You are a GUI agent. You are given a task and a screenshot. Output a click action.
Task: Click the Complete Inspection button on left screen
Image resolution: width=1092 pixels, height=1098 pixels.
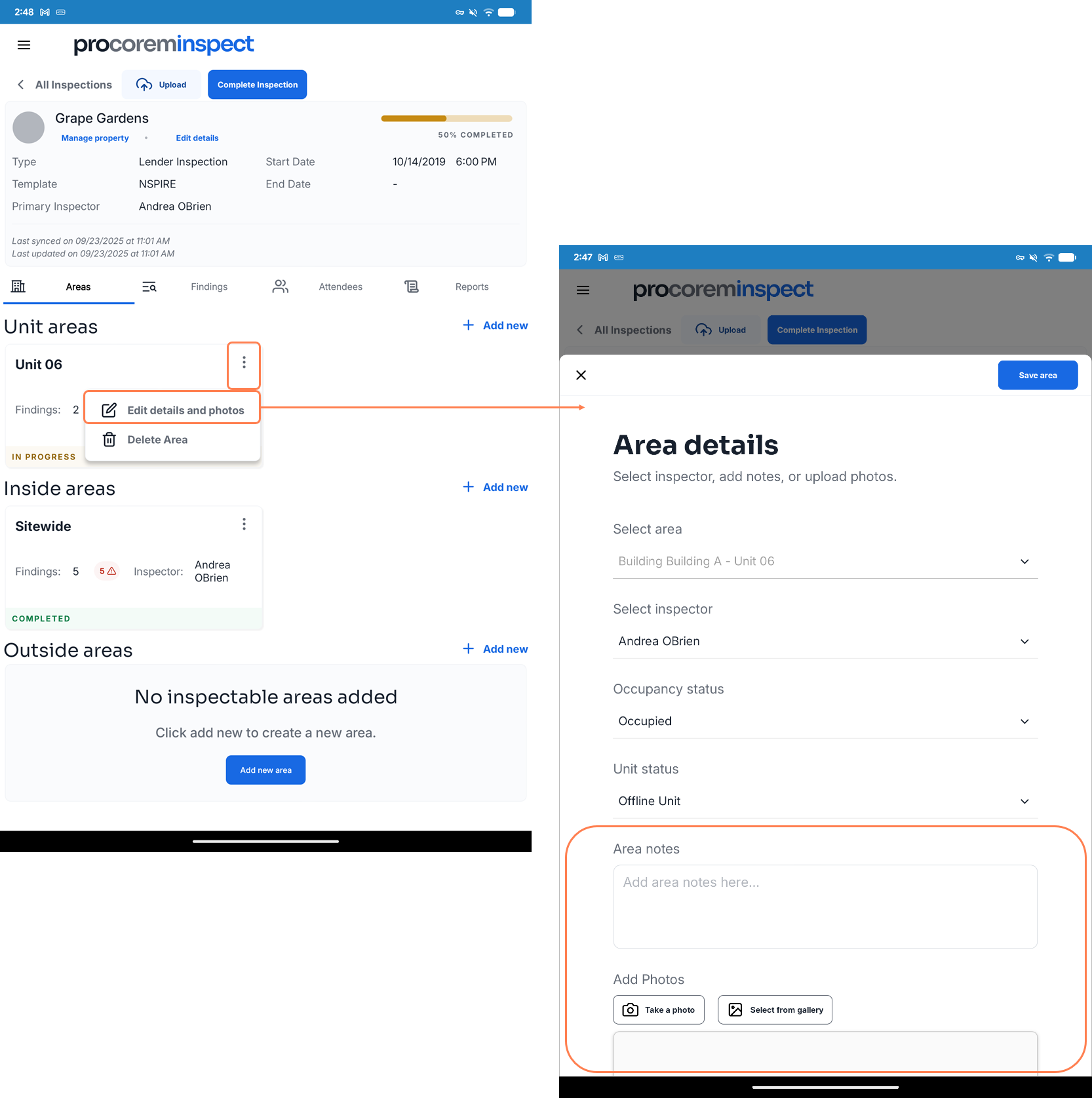258,85
